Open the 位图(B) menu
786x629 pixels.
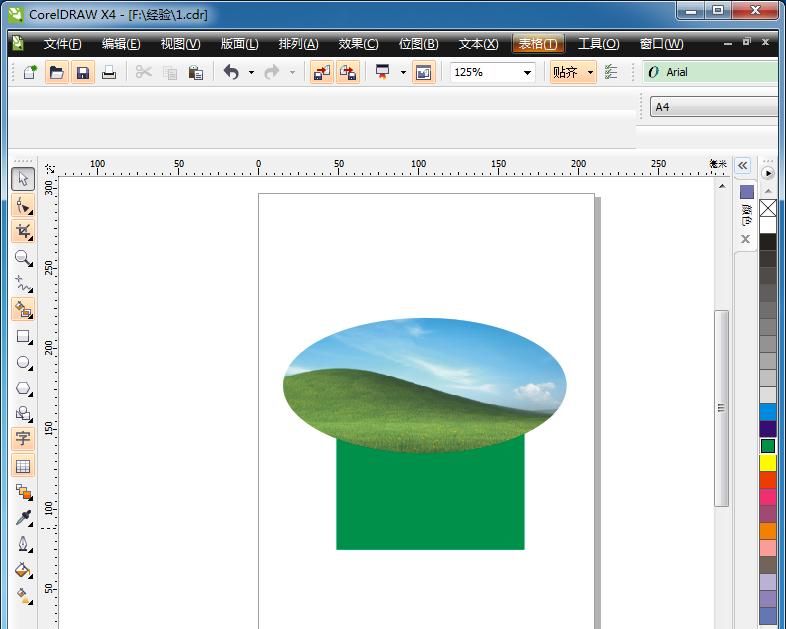coord(418,44)
